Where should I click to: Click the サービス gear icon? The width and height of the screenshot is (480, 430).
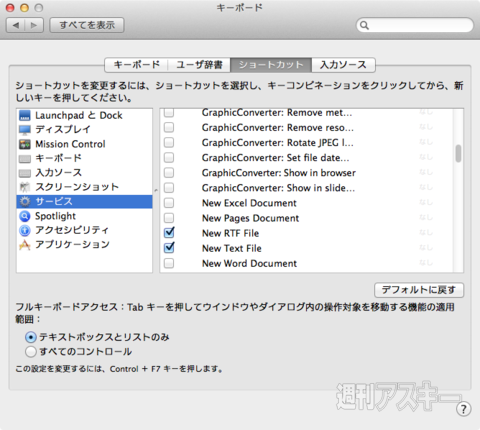pyautogui.click(x=25, y=201)
